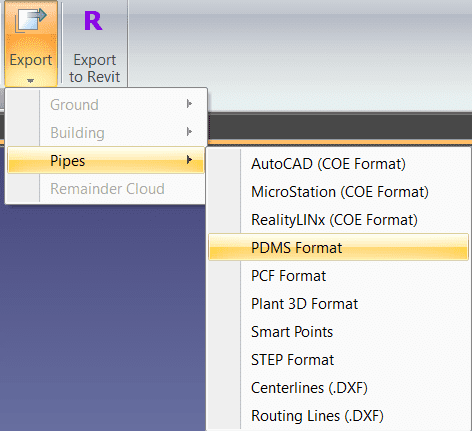Choose RealityLINx (COE Format) option

pyautogui.click(x=338, y=220)
